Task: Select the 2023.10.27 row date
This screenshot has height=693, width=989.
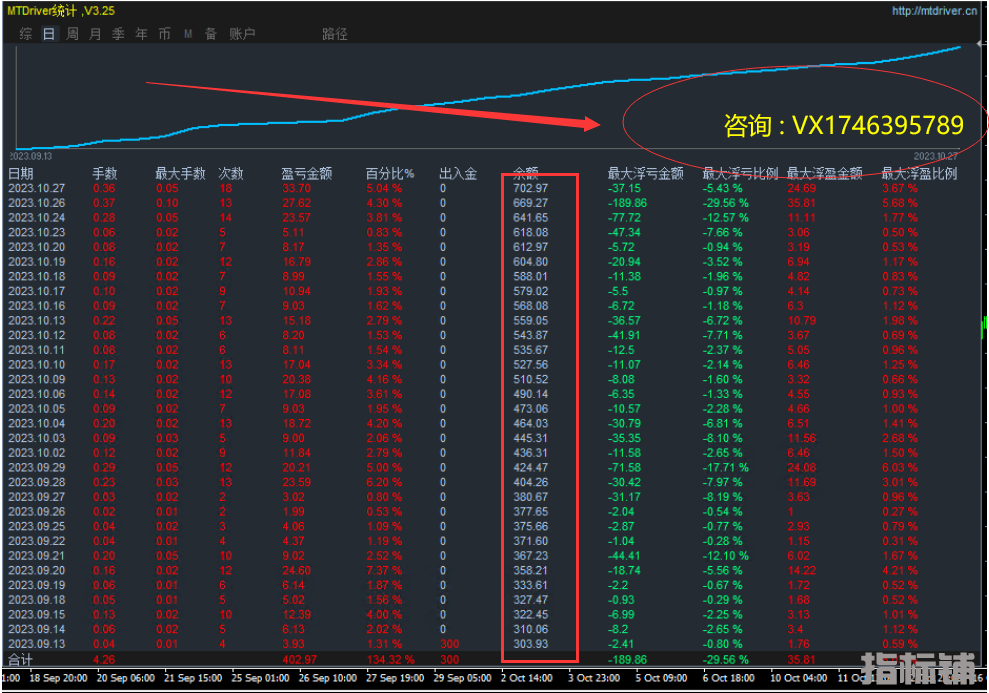Action: (x=36, y=188)
